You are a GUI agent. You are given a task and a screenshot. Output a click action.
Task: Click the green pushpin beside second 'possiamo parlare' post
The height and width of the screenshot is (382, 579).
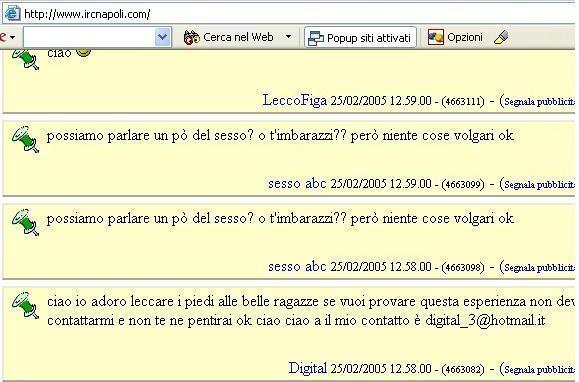(25, 222)
